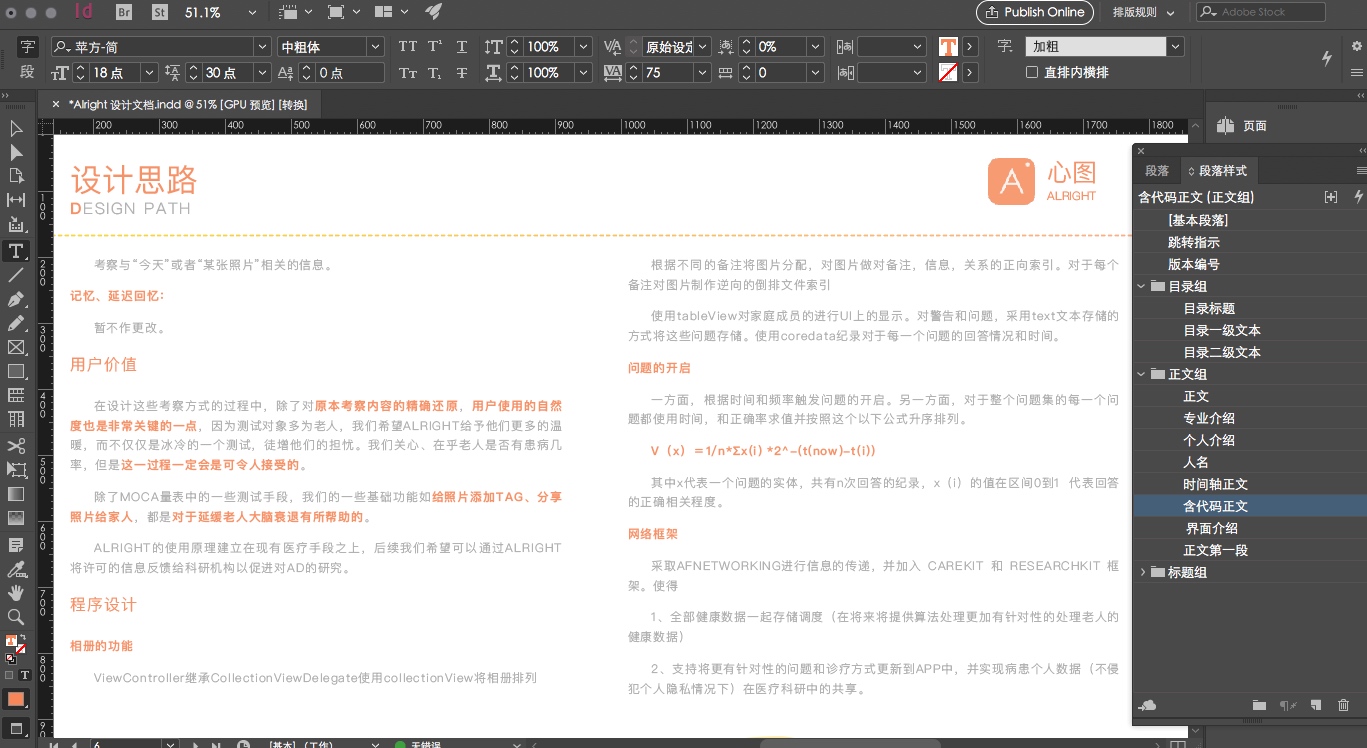
Task: Create a new paragraph style
Action: click(1316, 706)
